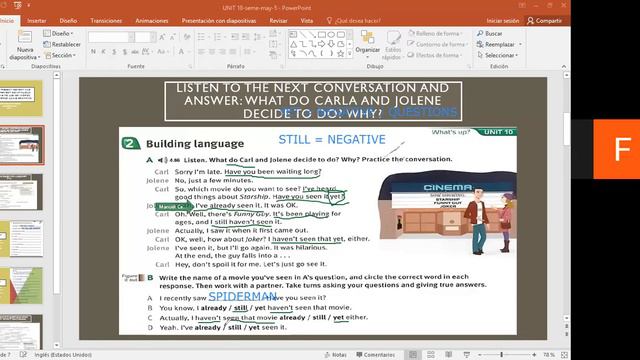Viewport: 640px width, 360px height.
Task: Open the Diseño ribbon tab
Action: pyautogui.click(x=68, y=20)
